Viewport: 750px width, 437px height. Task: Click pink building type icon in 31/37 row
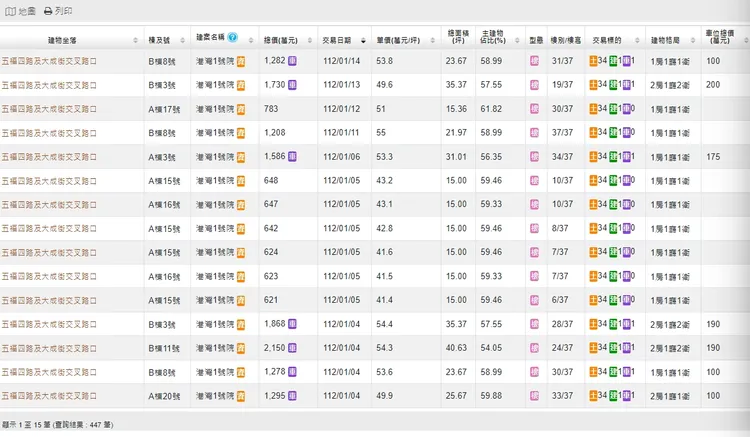535,61
